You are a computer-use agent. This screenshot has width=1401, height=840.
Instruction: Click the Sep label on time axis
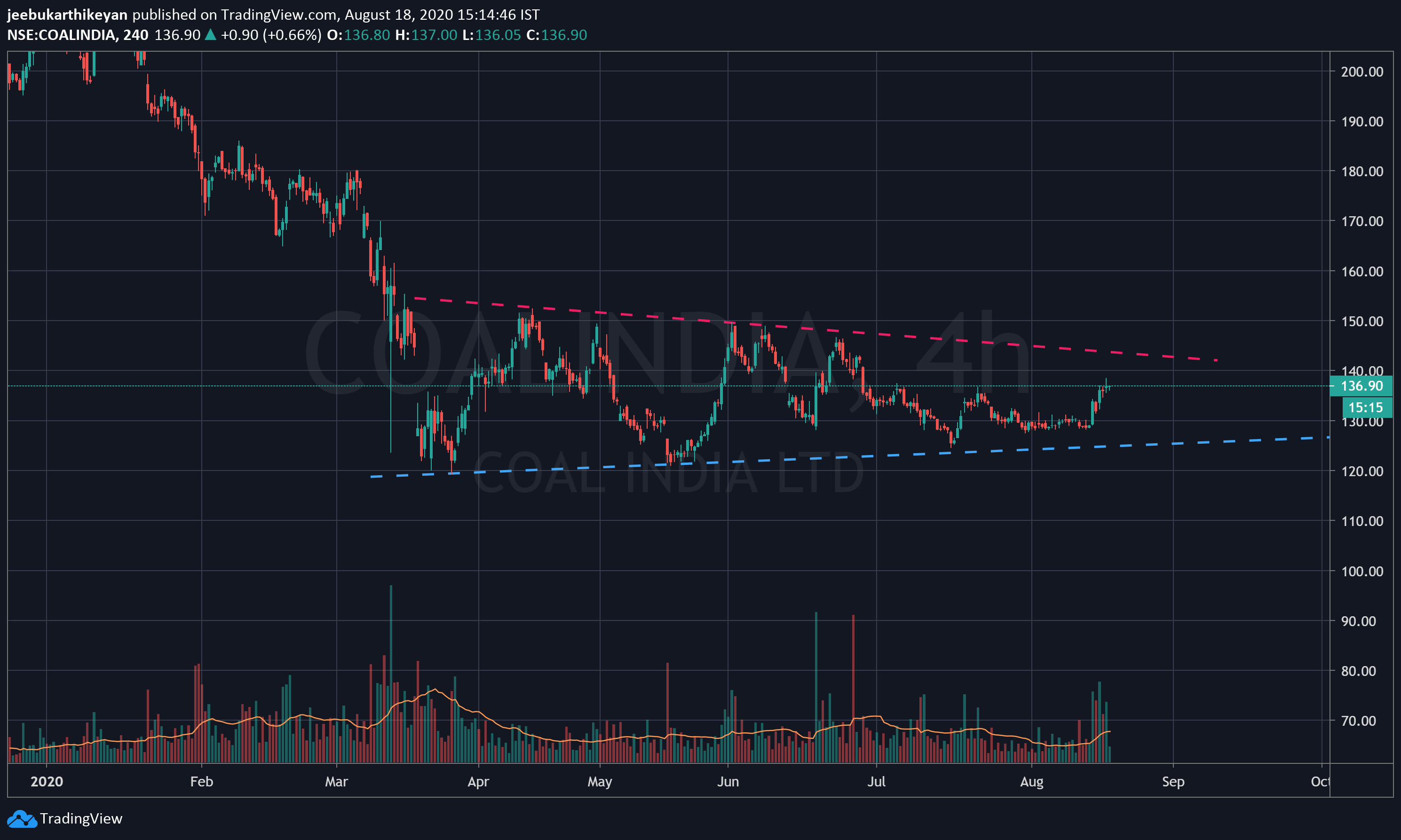pyautogui.click(x=1173, y=782)
